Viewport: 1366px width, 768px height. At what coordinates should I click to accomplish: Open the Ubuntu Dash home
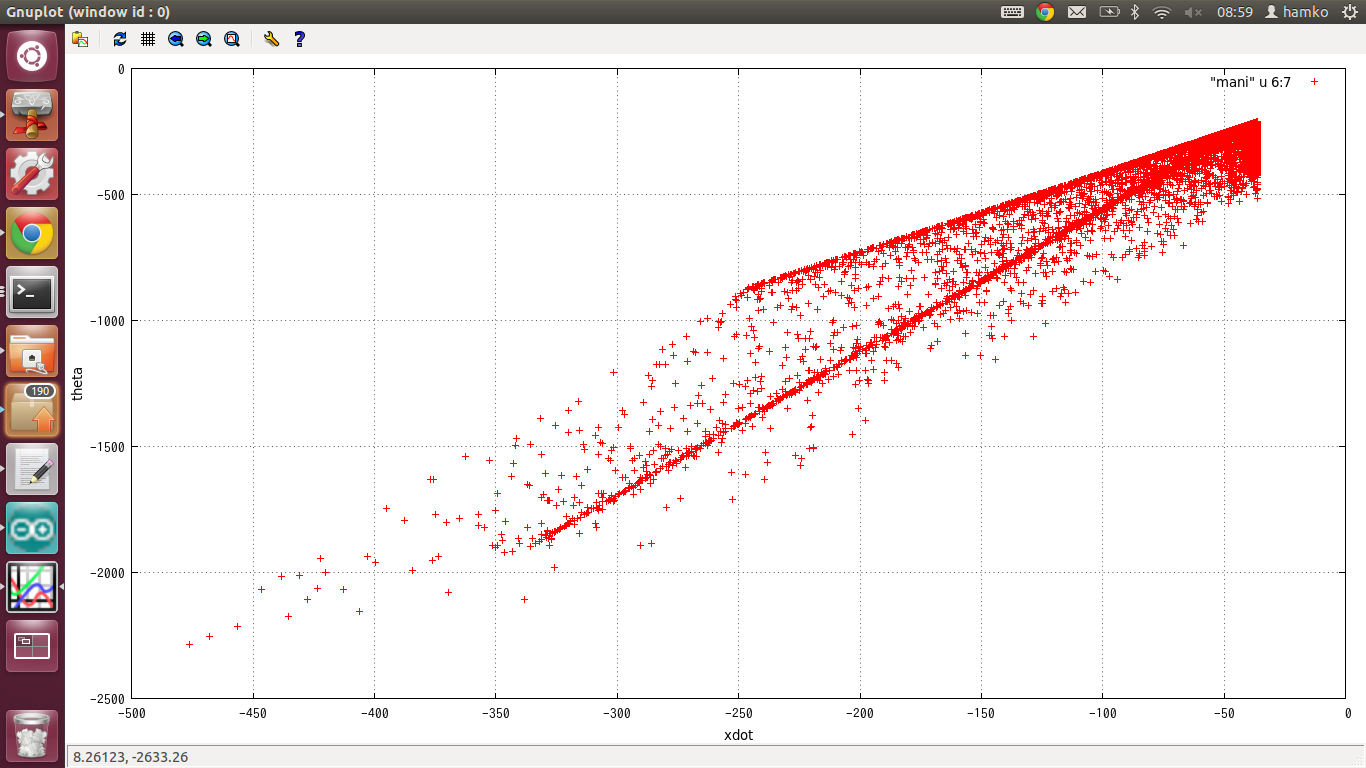[32, 56]
